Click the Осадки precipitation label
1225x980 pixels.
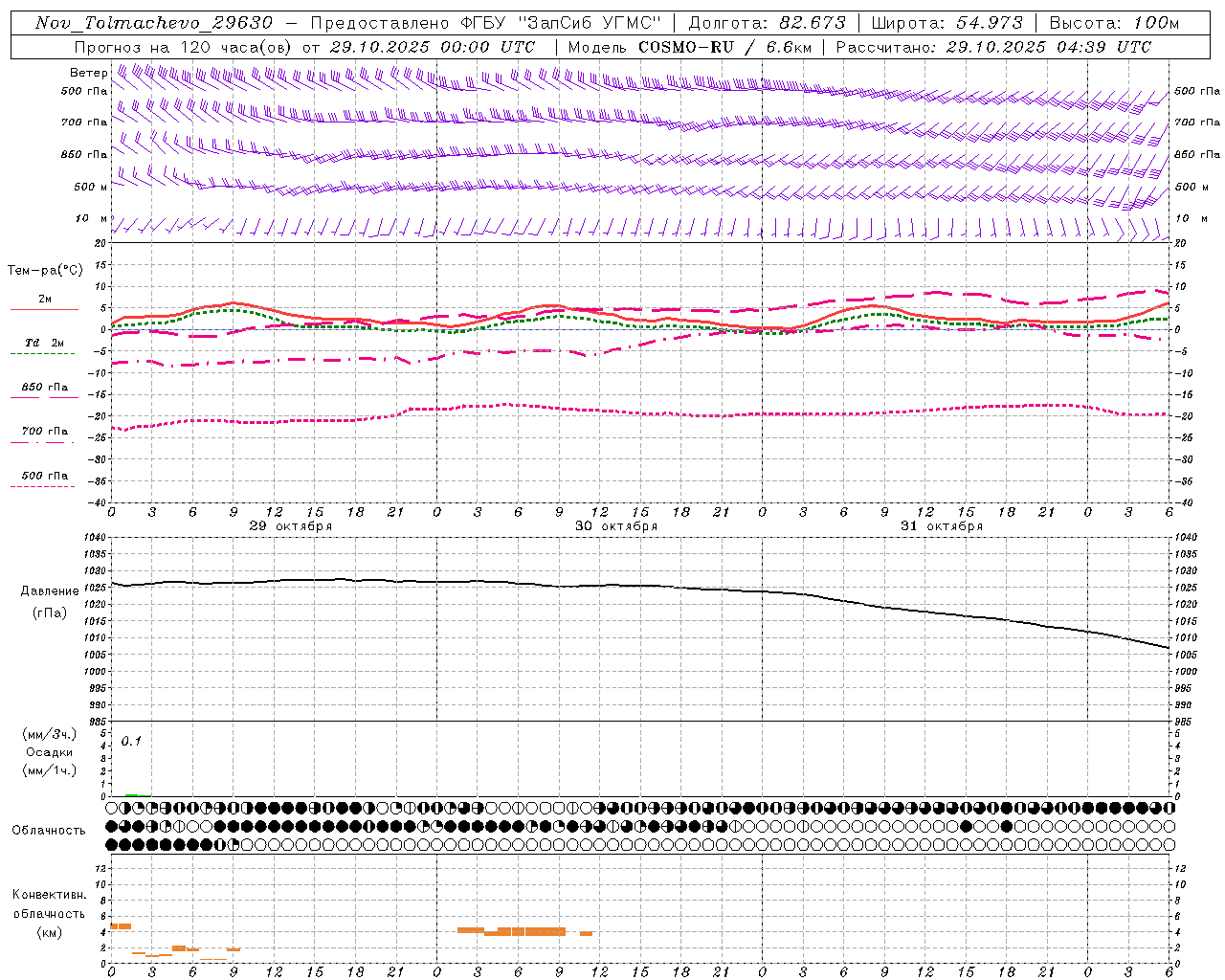49,752
